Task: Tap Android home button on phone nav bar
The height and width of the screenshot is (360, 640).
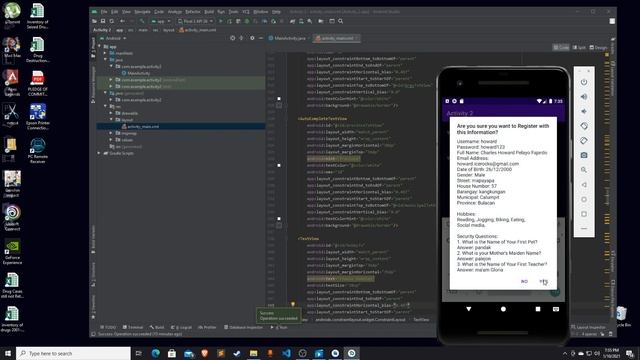Action: pyautogui.click(x=503, y=309)
